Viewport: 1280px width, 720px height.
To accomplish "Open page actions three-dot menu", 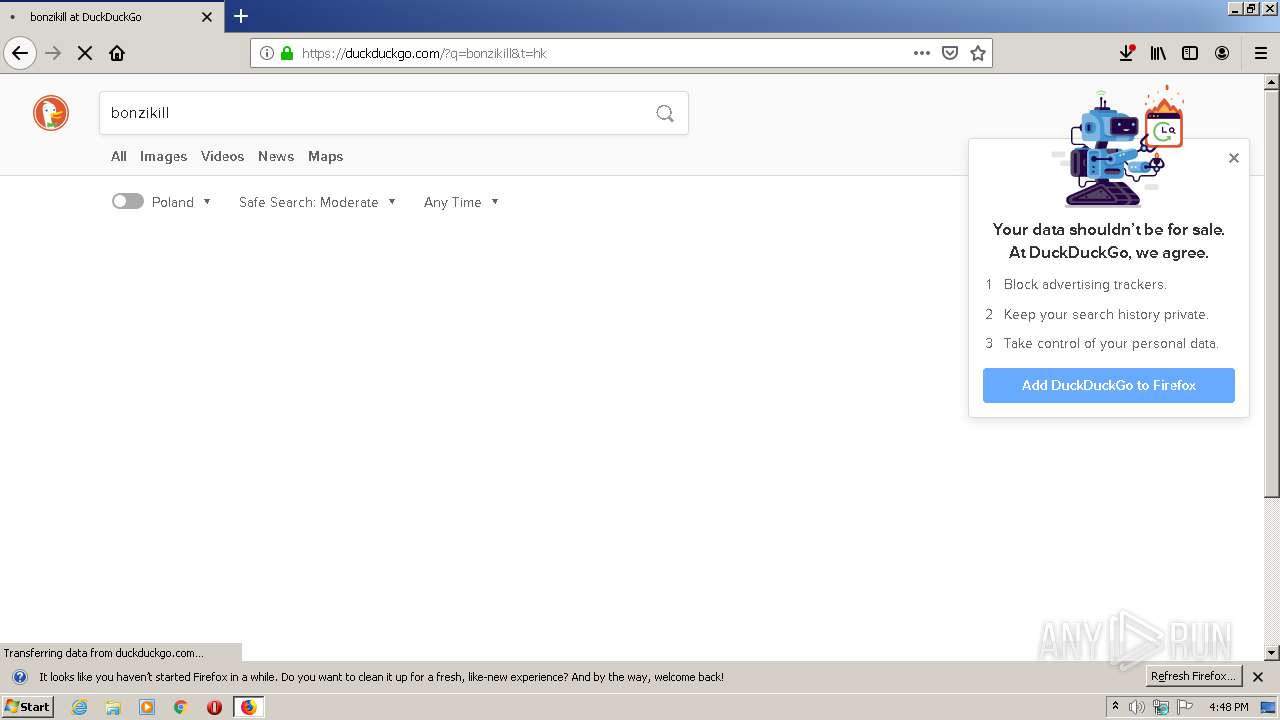I will pos(922,53).
